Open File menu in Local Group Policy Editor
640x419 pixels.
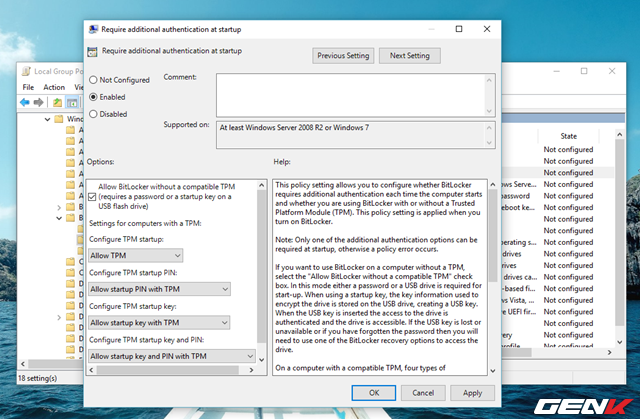point(28,87)
